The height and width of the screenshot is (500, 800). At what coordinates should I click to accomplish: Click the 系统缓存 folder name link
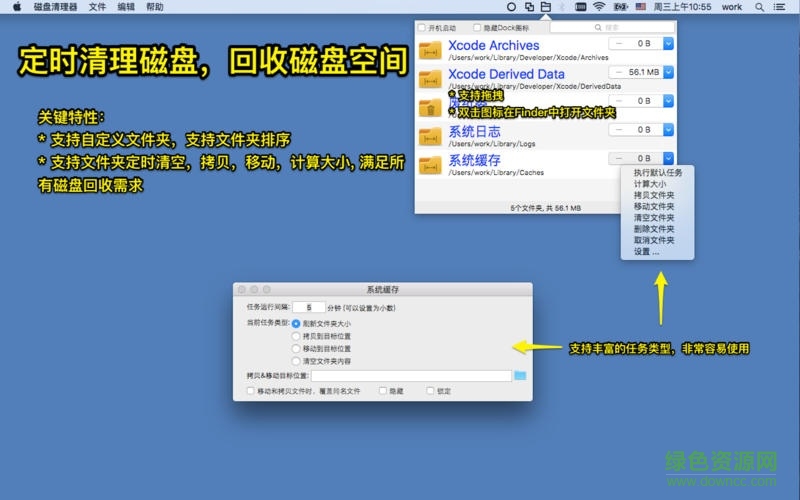(x=474, y=160)
